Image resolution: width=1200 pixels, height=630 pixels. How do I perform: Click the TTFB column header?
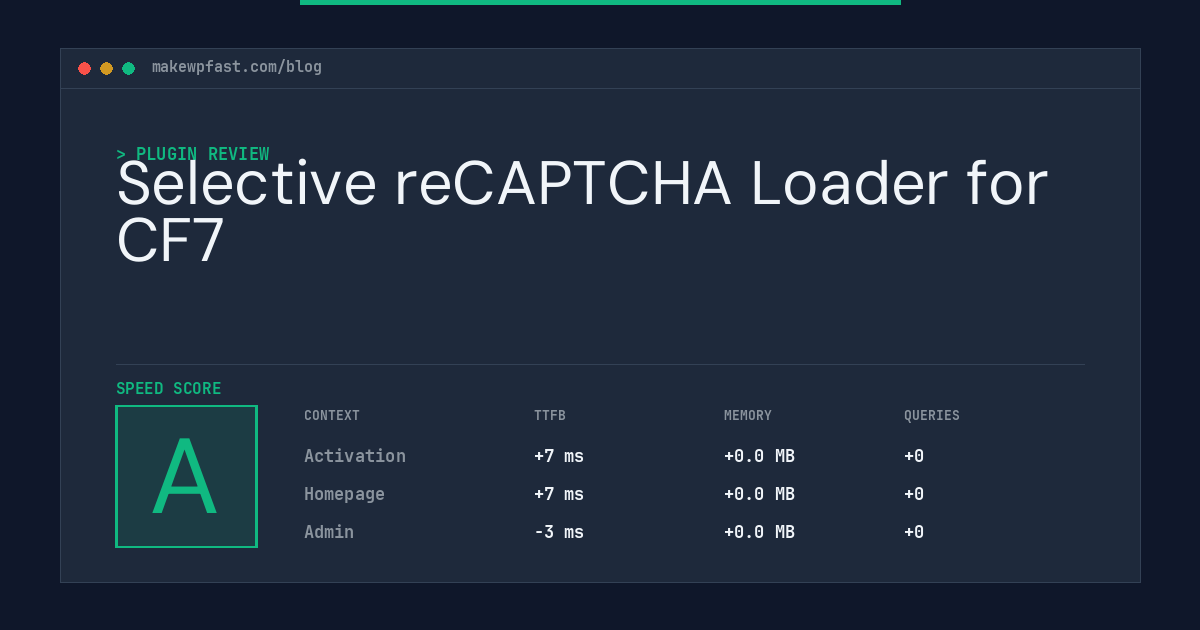(x=550, y=416)
